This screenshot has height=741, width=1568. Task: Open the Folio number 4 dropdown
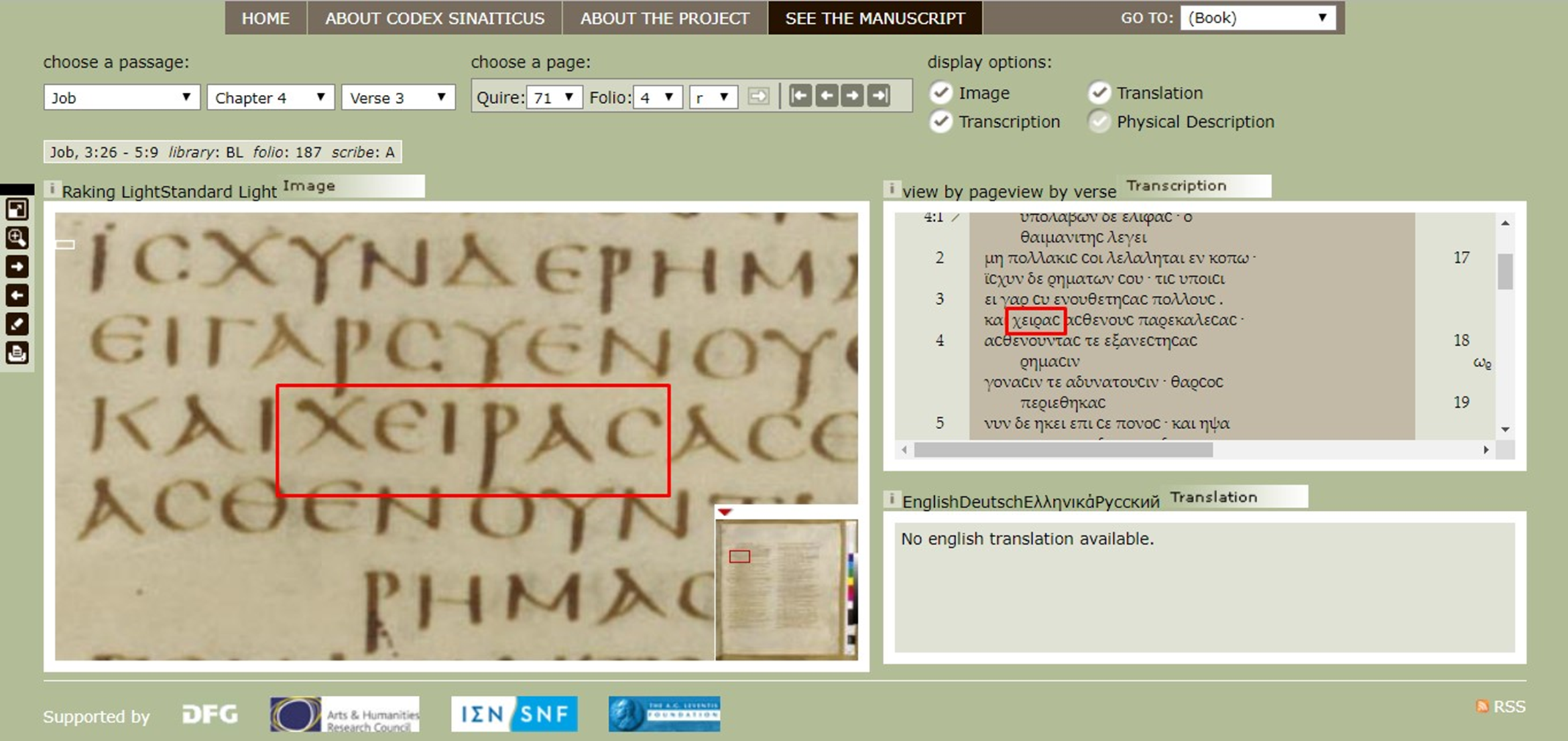pyautogui.click(x=658, y=98)
